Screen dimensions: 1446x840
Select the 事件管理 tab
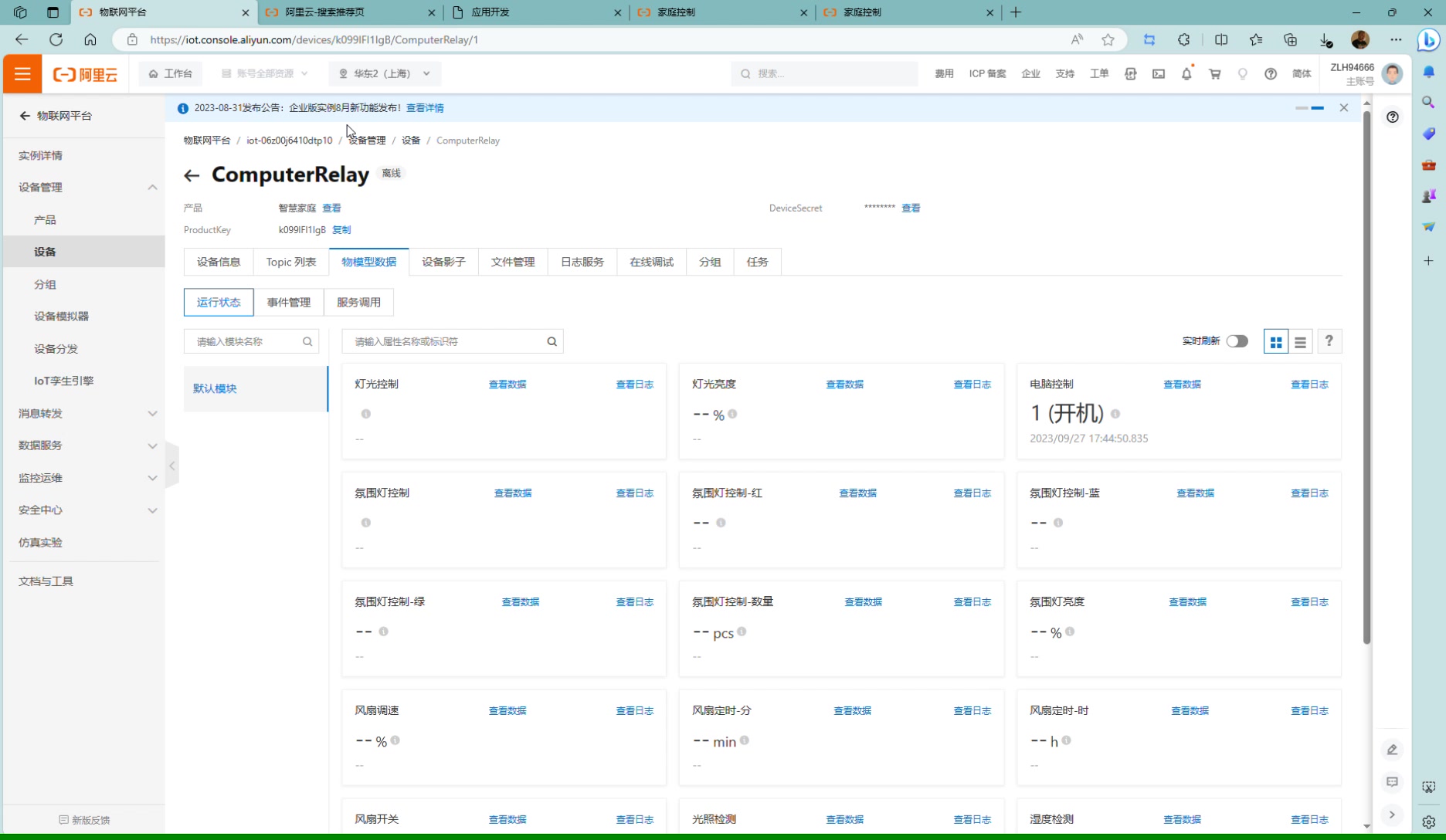(x=288, y=303)
